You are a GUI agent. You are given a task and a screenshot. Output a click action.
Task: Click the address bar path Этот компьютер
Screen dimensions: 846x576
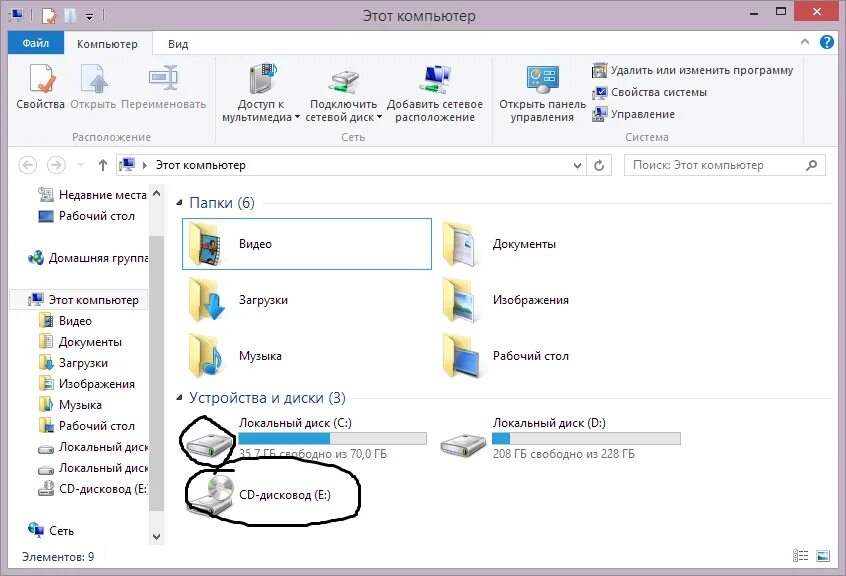201,165
